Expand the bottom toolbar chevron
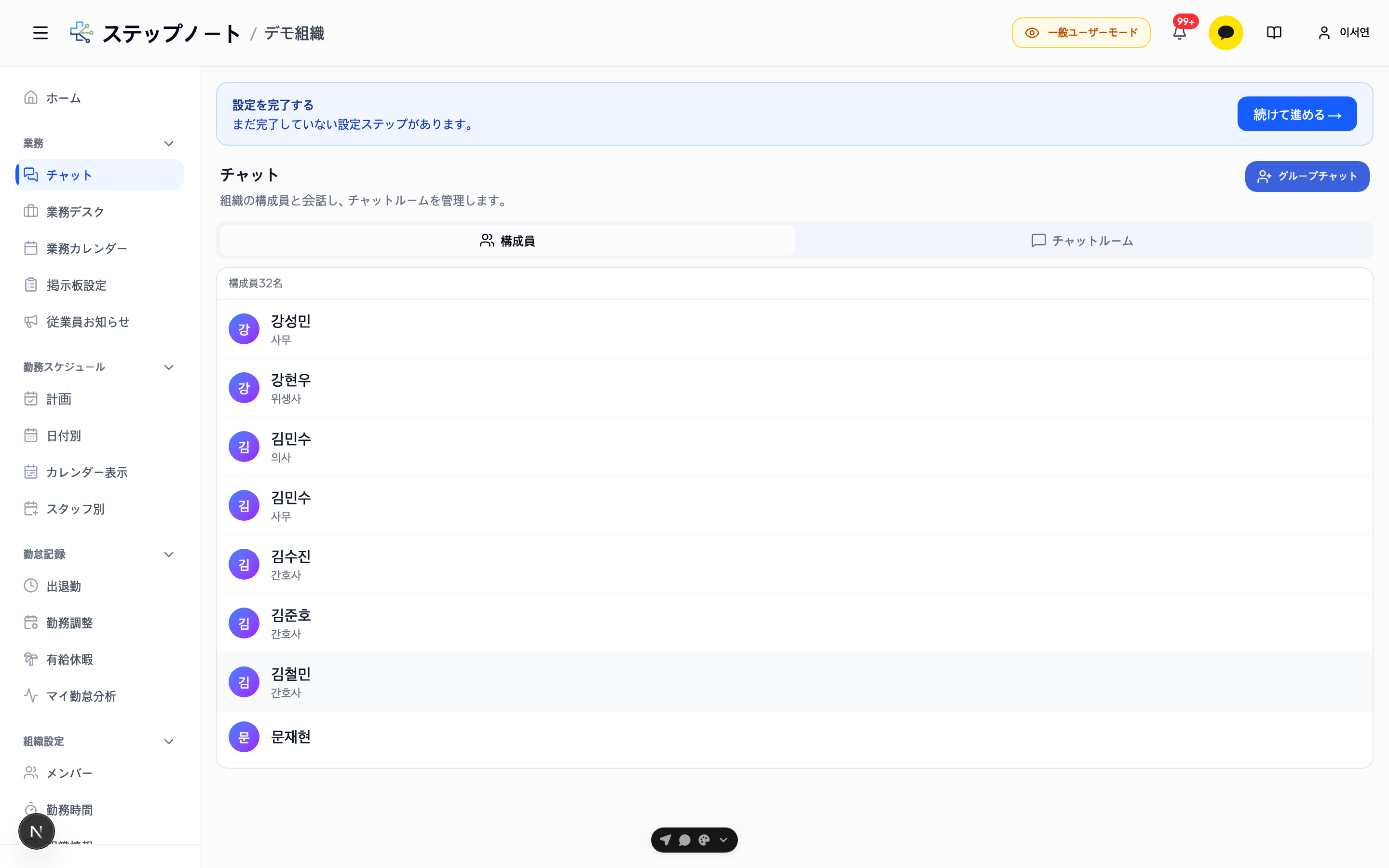Image resolution: width=1389 pixels, height=868 pixels. point(724,840)
